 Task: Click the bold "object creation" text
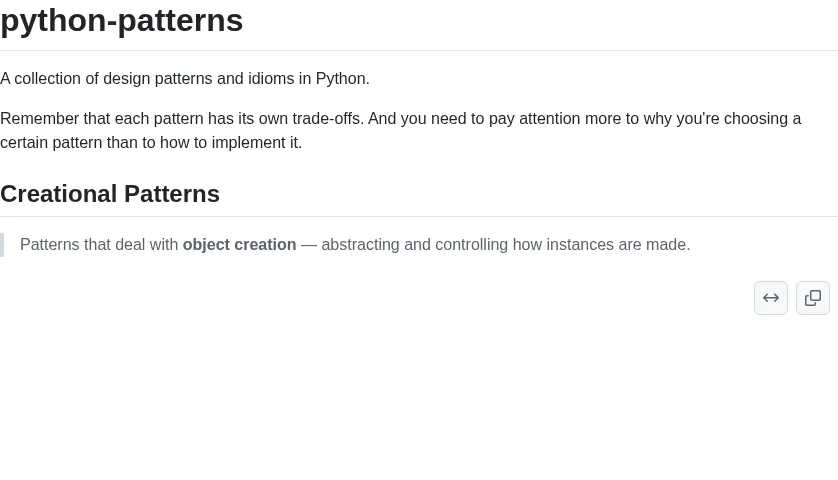coord(239,245)
